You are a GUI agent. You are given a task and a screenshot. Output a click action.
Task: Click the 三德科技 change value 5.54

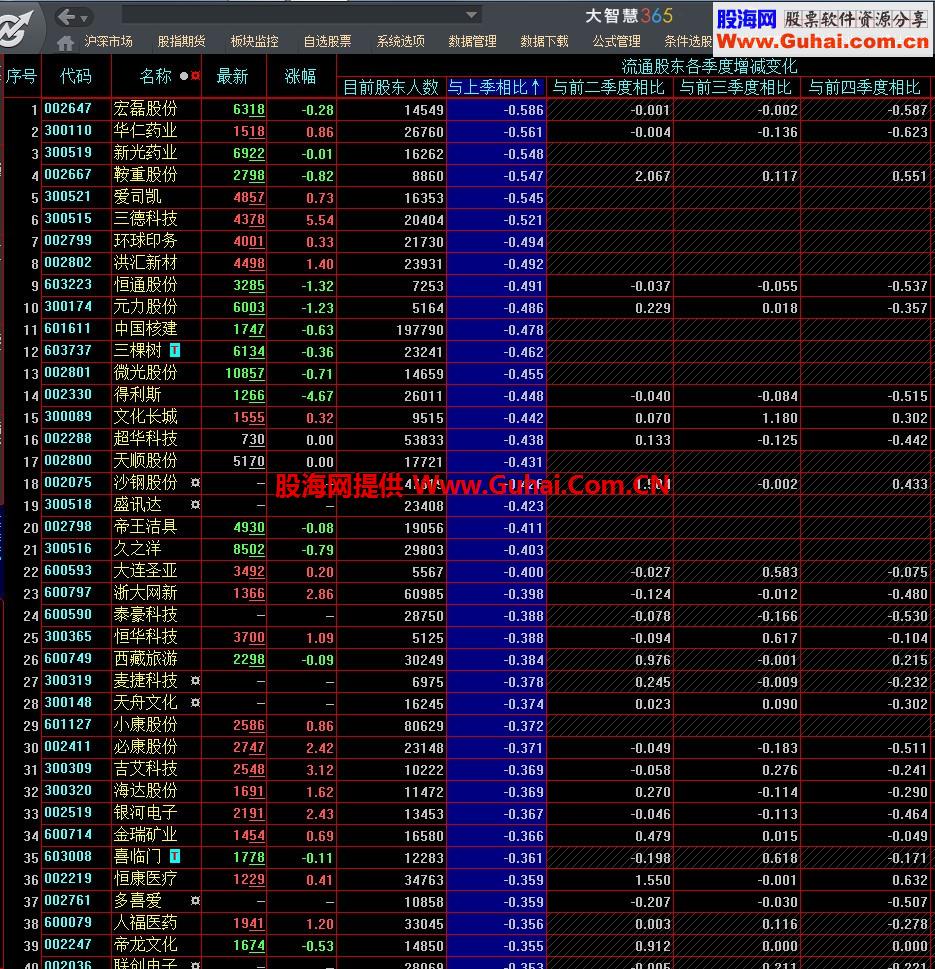(x=319, y=220)
